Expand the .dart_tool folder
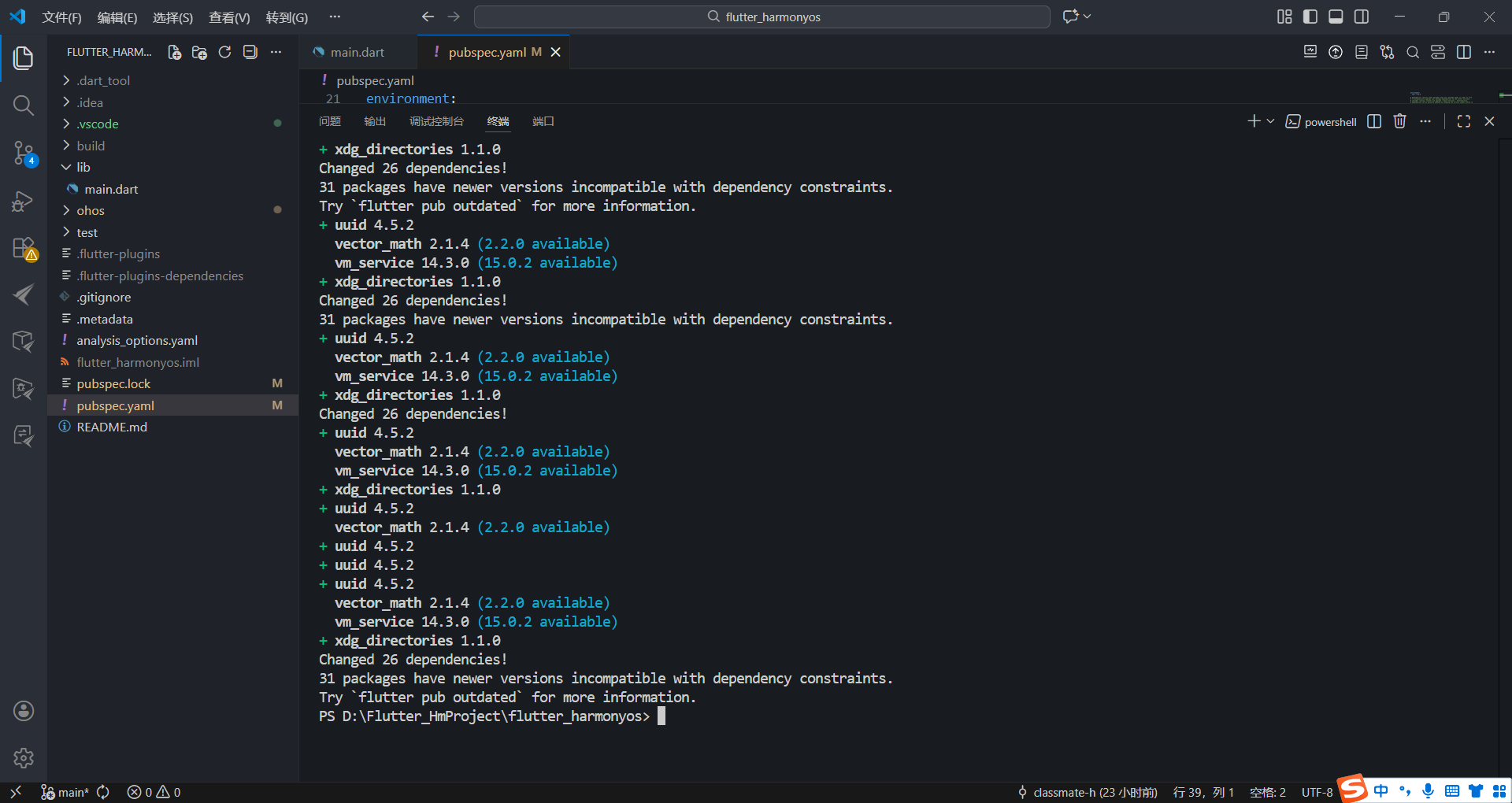The width and height of the screenshot is (1512, 803). point(173,80)
